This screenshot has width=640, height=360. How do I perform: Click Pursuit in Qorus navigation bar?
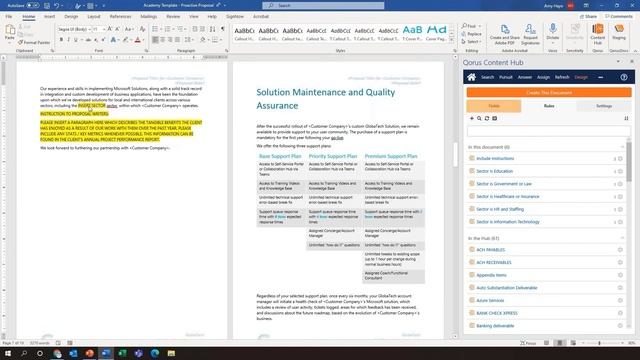pyautogui.click(x=505, y=77)
